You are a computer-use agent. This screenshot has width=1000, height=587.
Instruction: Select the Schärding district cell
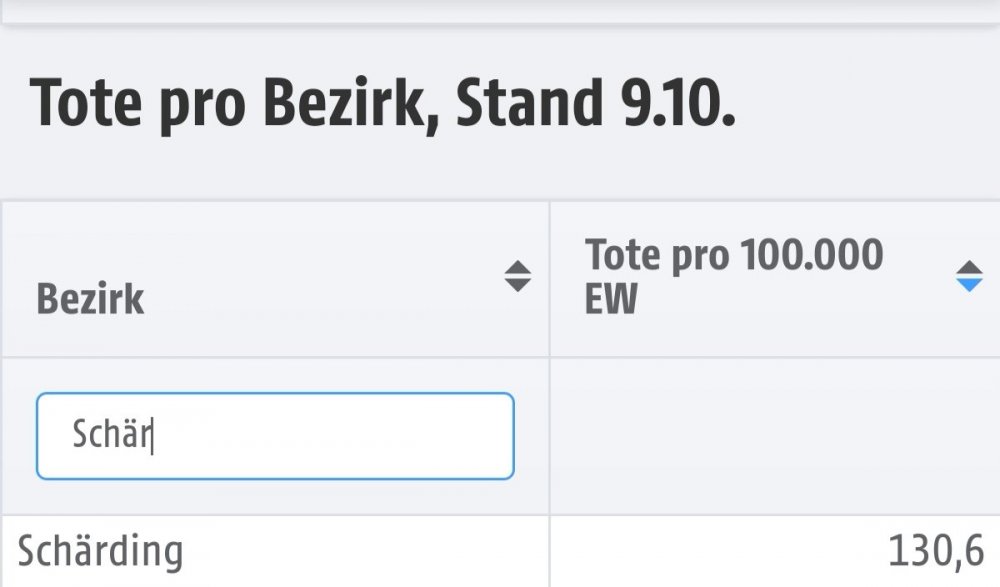click(x=100, y=551)
